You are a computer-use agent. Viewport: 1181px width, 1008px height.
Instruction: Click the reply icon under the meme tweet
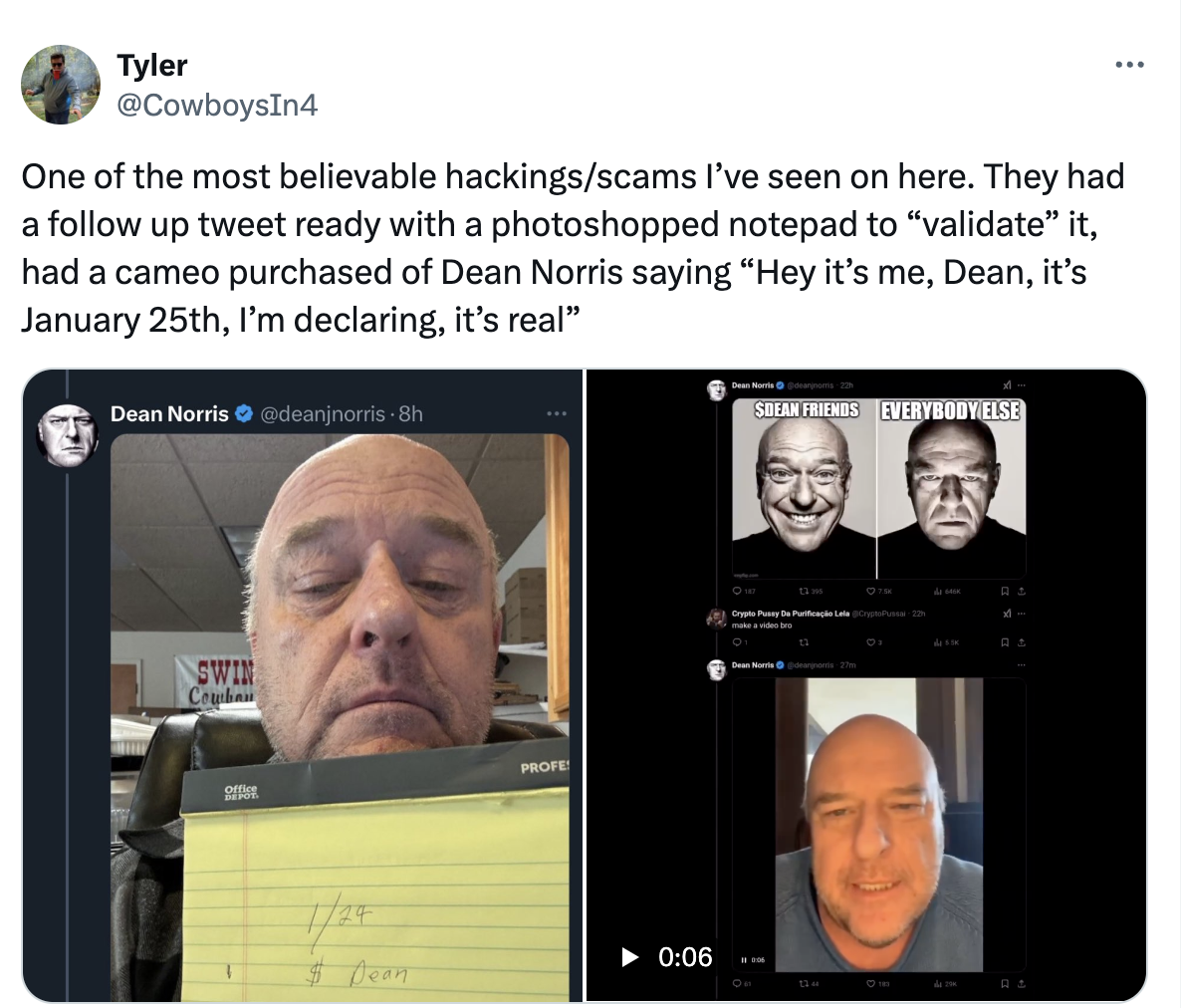tap(737, 592)
